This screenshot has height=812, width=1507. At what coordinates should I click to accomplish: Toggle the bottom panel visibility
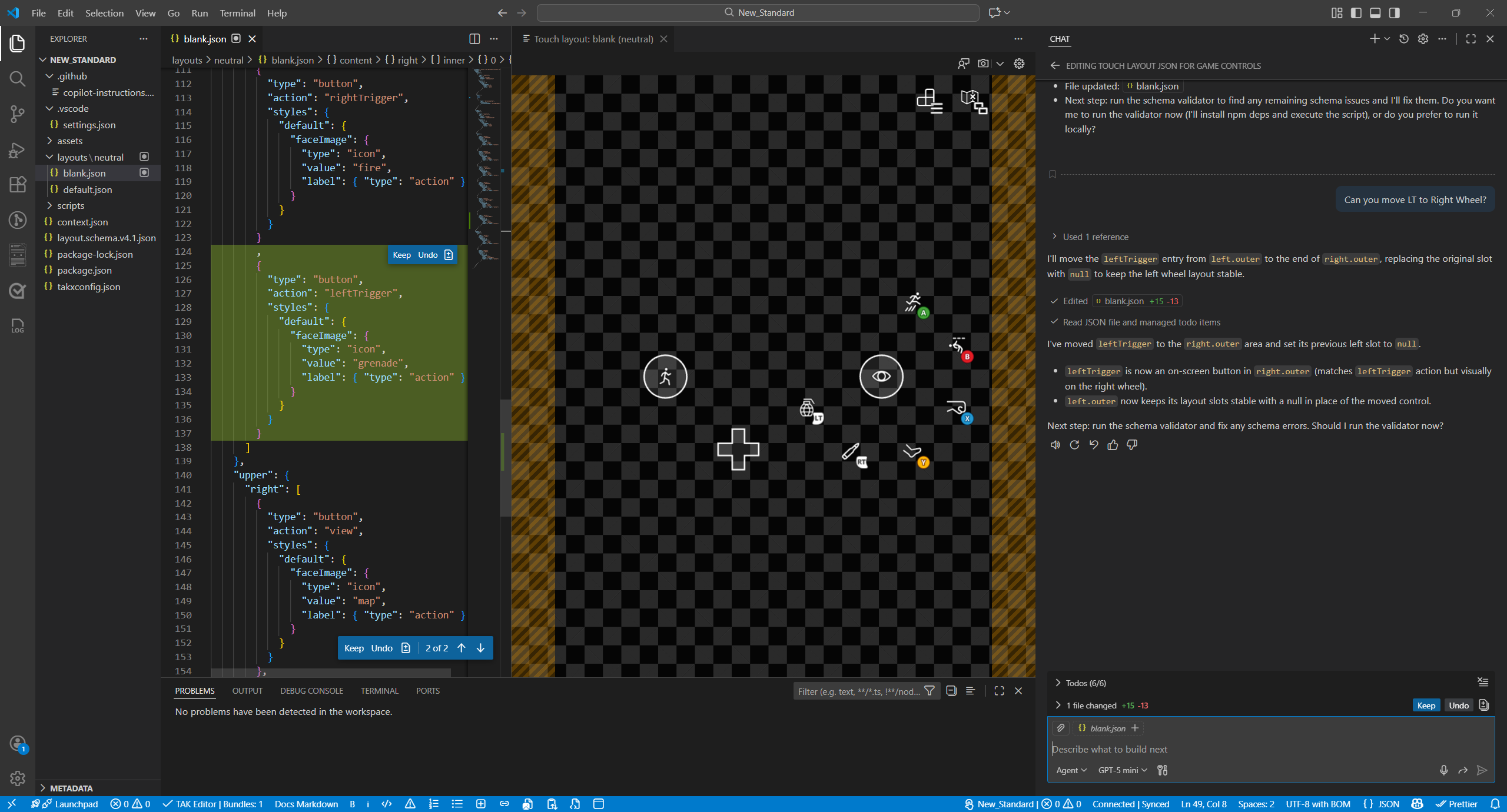point(1375,13)
